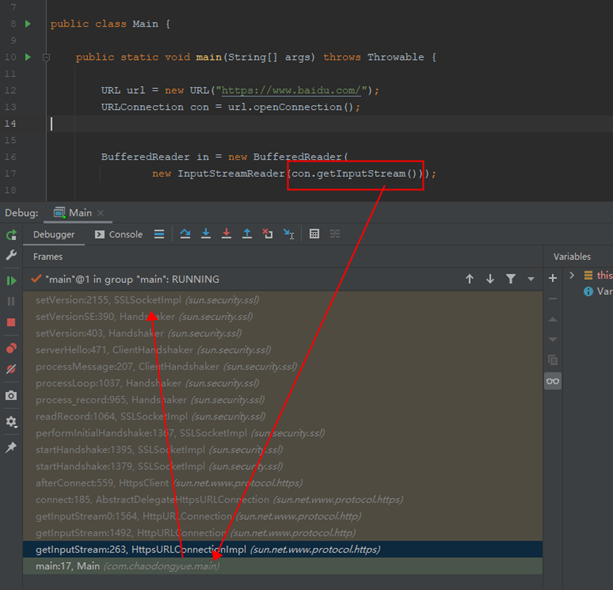Screen dimensions: 613x590
Task: Expand the 'this' variable node
Action: pyautogui.click(x=572, y=275)
